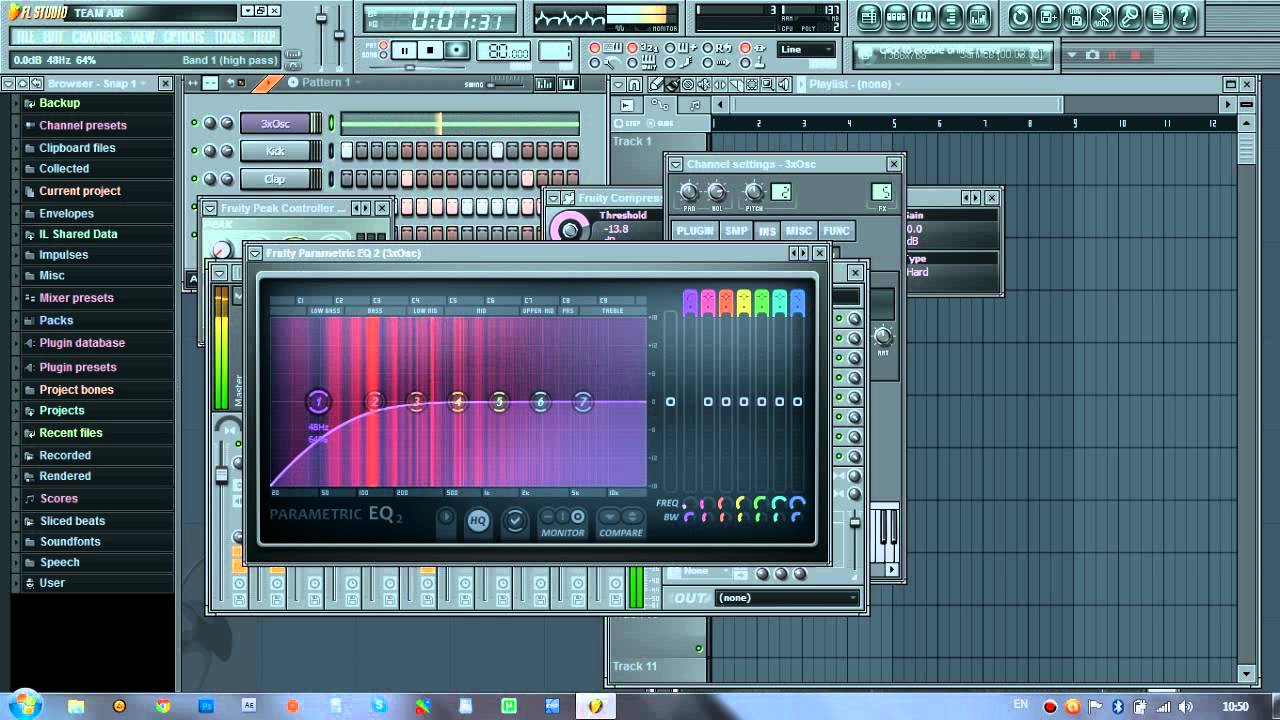Open Chrome from the Windows taskbar
Viewport: 1280px width, 720px height.
tap(163, 706)
